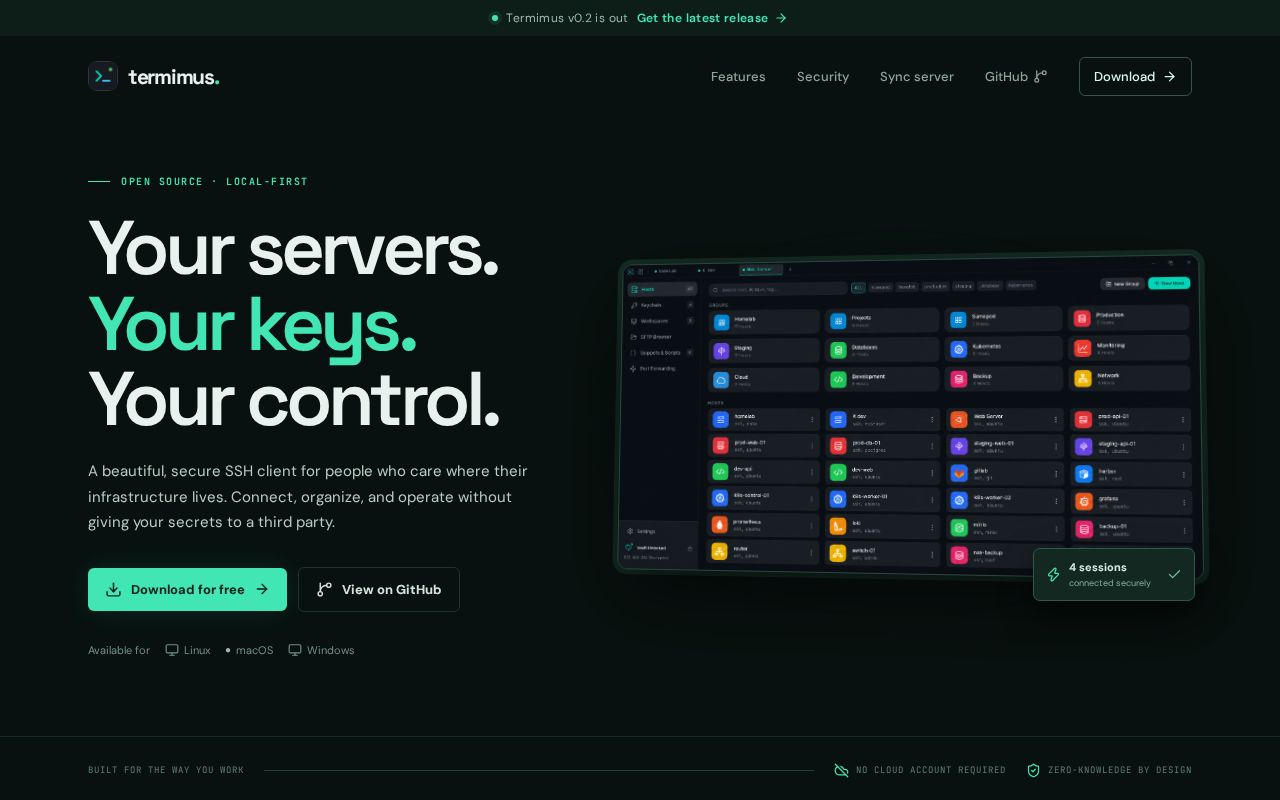1280x800 pixels.
Task: Select Keychain in the preview sidebar
Action: coord(662,305)
